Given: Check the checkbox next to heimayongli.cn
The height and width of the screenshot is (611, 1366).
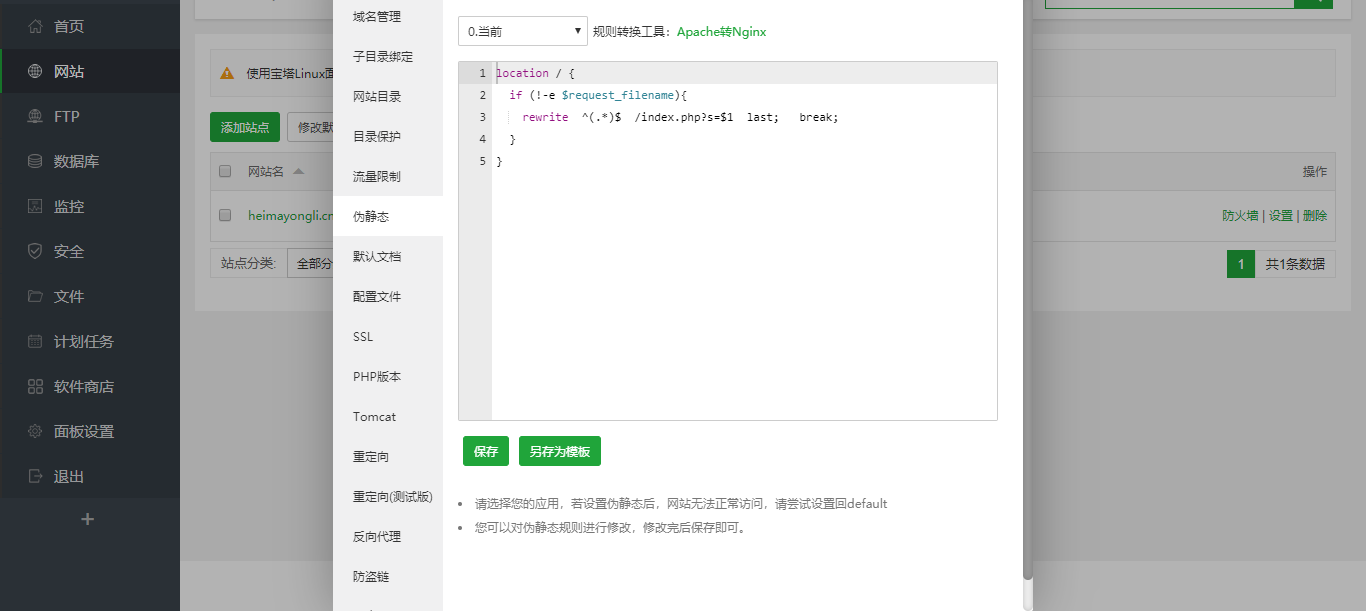Looking at the screenshot, I should pos(224,214).
